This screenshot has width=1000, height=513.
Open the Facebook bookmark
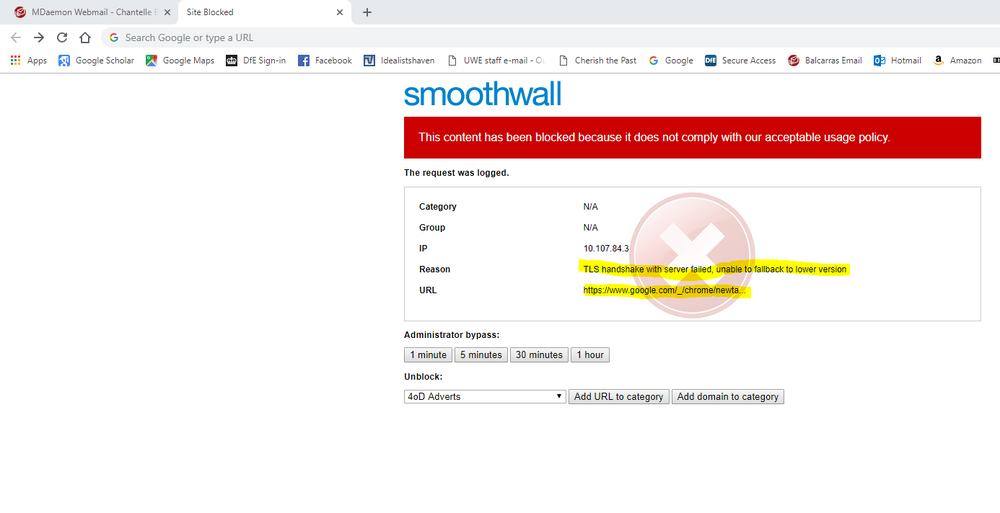point(325,61)
